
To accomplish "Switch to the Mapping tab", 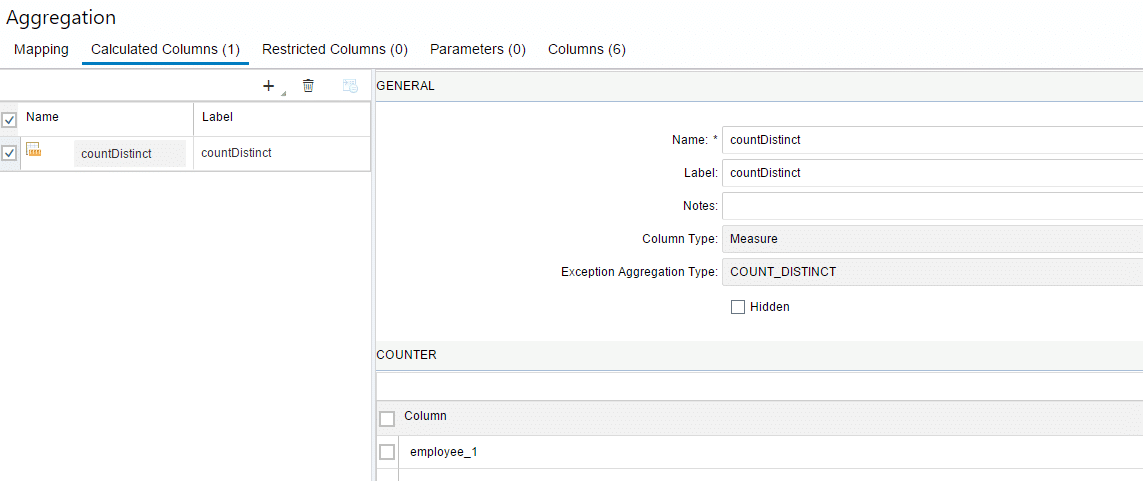I will click(41, 49).
